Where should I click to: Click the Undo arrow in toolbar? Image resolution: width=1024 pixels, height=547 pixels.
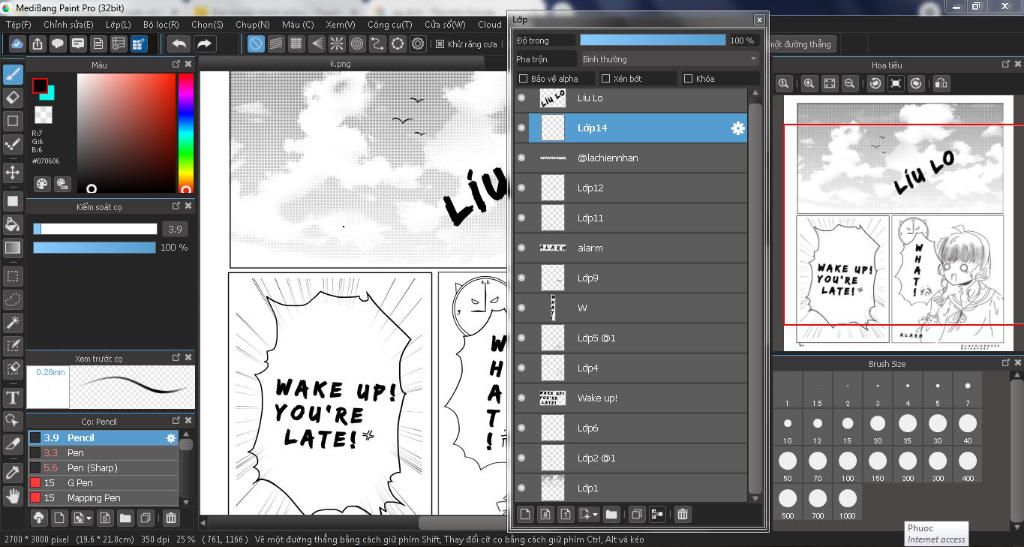tap(178, 44)
